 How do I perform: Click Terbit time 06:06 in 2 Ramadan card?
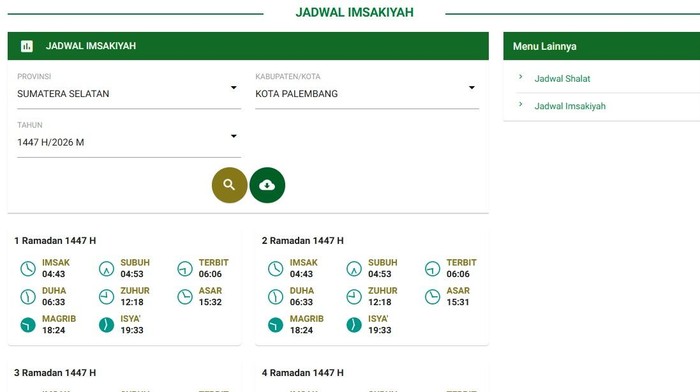pyautogui.click(x=458, y=274)
